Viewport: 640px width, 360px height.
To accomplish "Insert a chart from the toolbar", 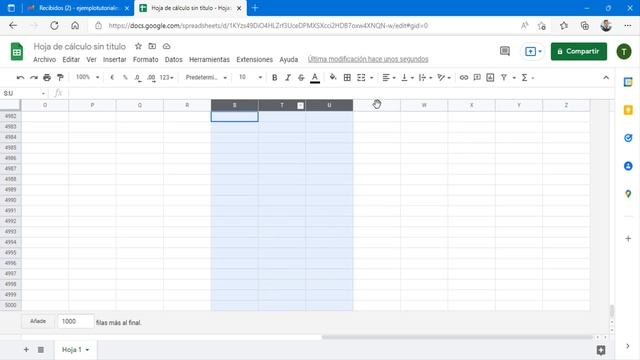I will pos(490,78).
